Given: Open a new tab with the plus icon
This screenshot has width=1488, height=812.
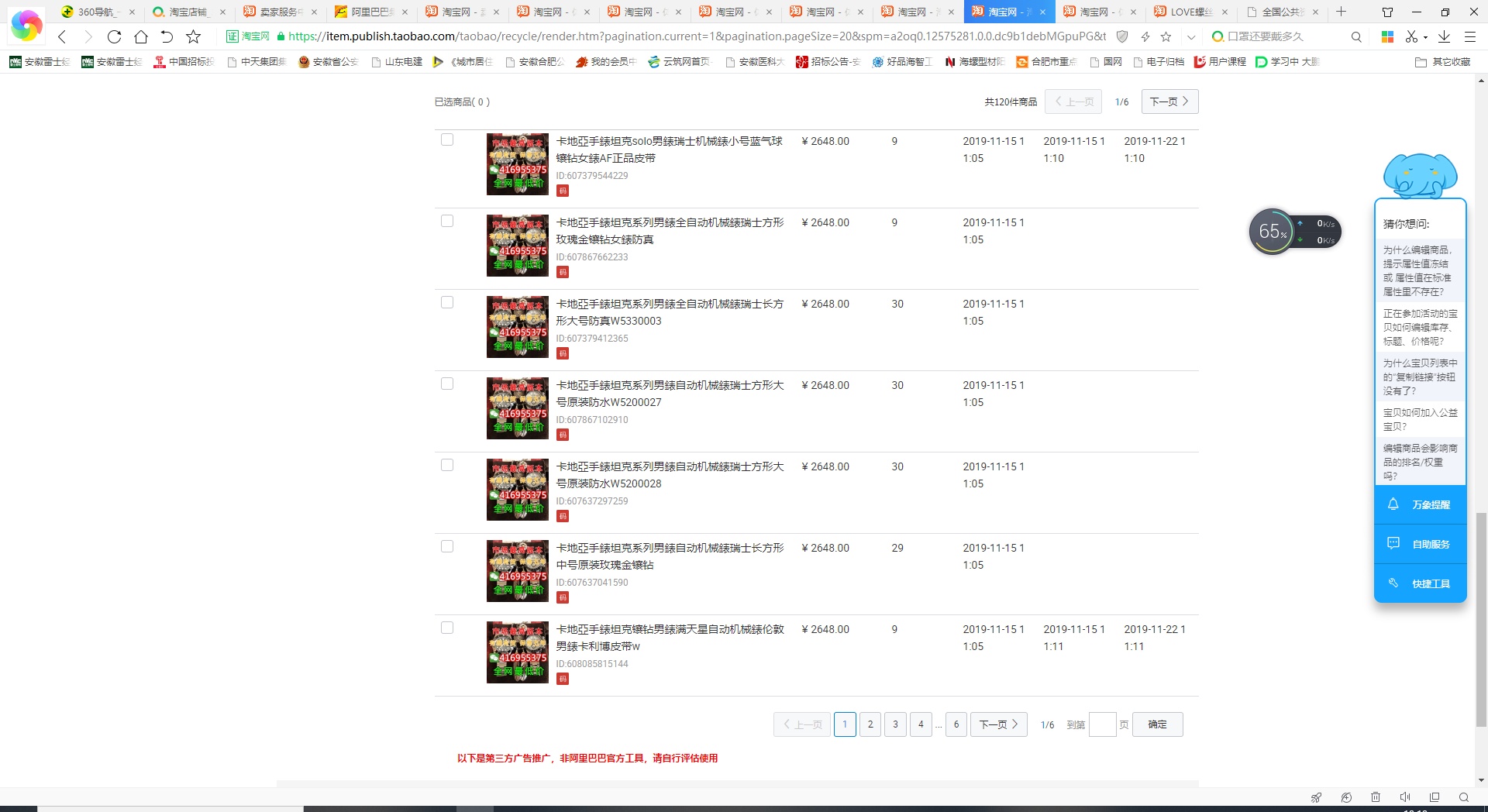Looking at the screenshot, I should tap(1341, 12).
